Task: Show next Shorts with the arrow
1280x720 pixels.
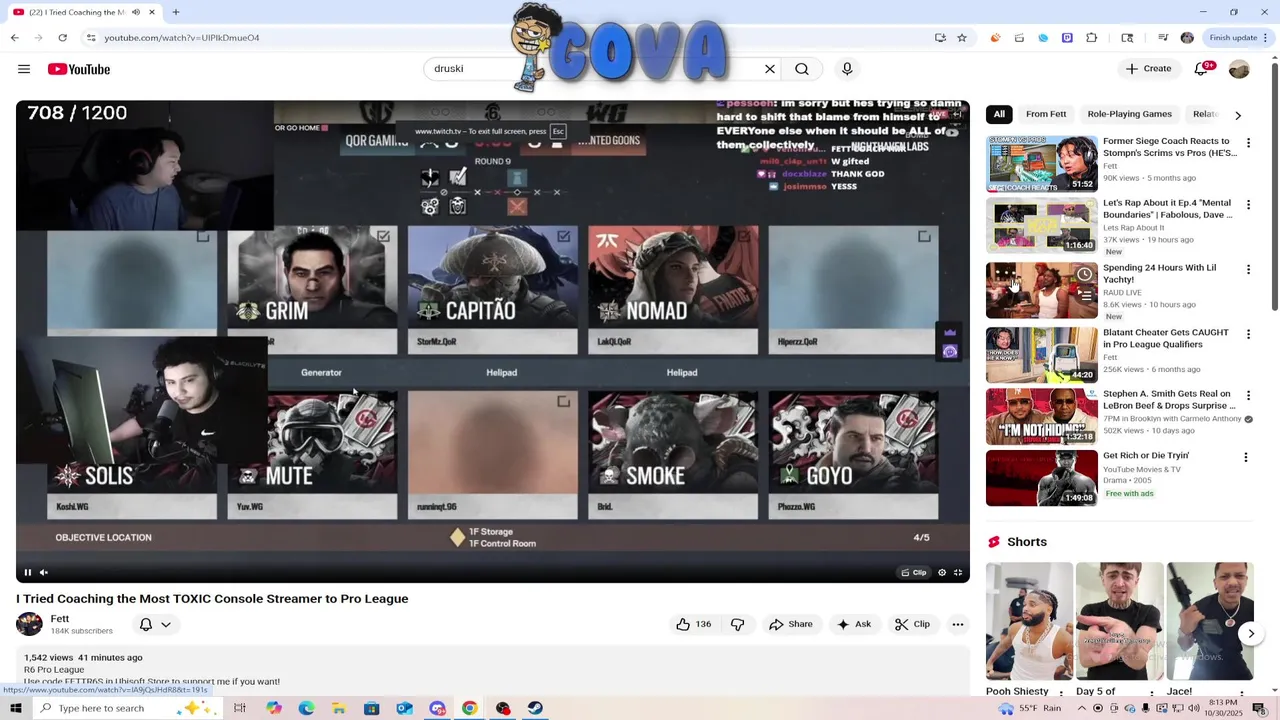Action: [1251, 634]
